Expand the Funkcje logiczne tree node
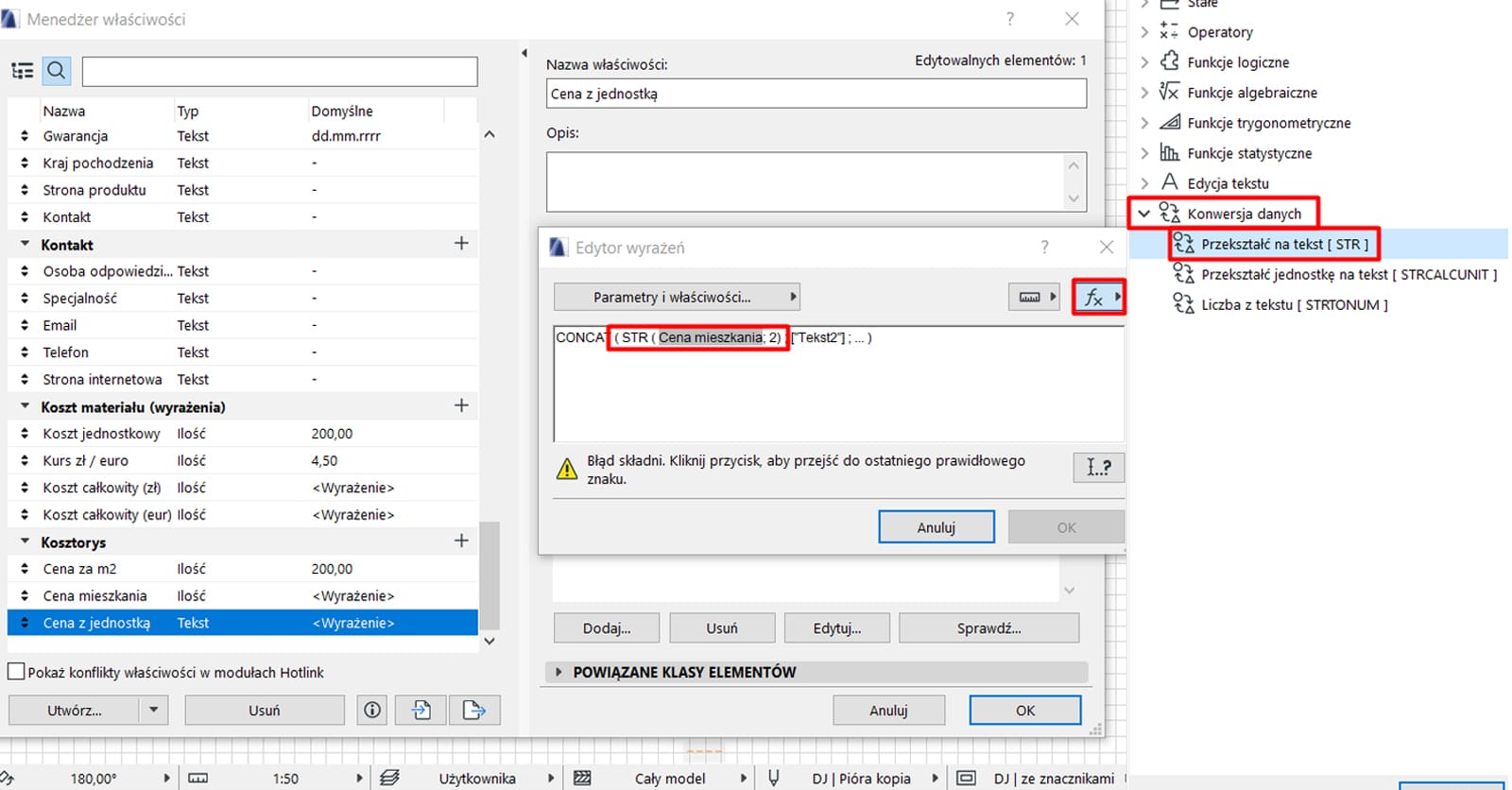This screenshot has height=790, width=1512. click(1144, 62)
